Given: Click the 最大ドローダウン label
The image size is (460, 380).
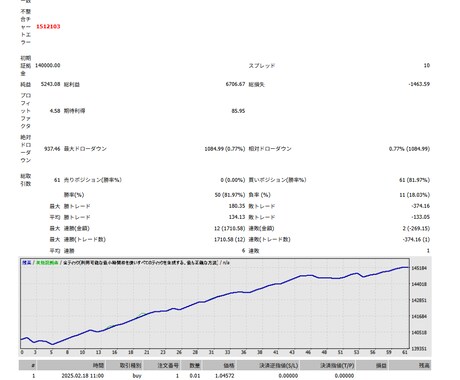Looking at the screenshot, I should (85, 149).
